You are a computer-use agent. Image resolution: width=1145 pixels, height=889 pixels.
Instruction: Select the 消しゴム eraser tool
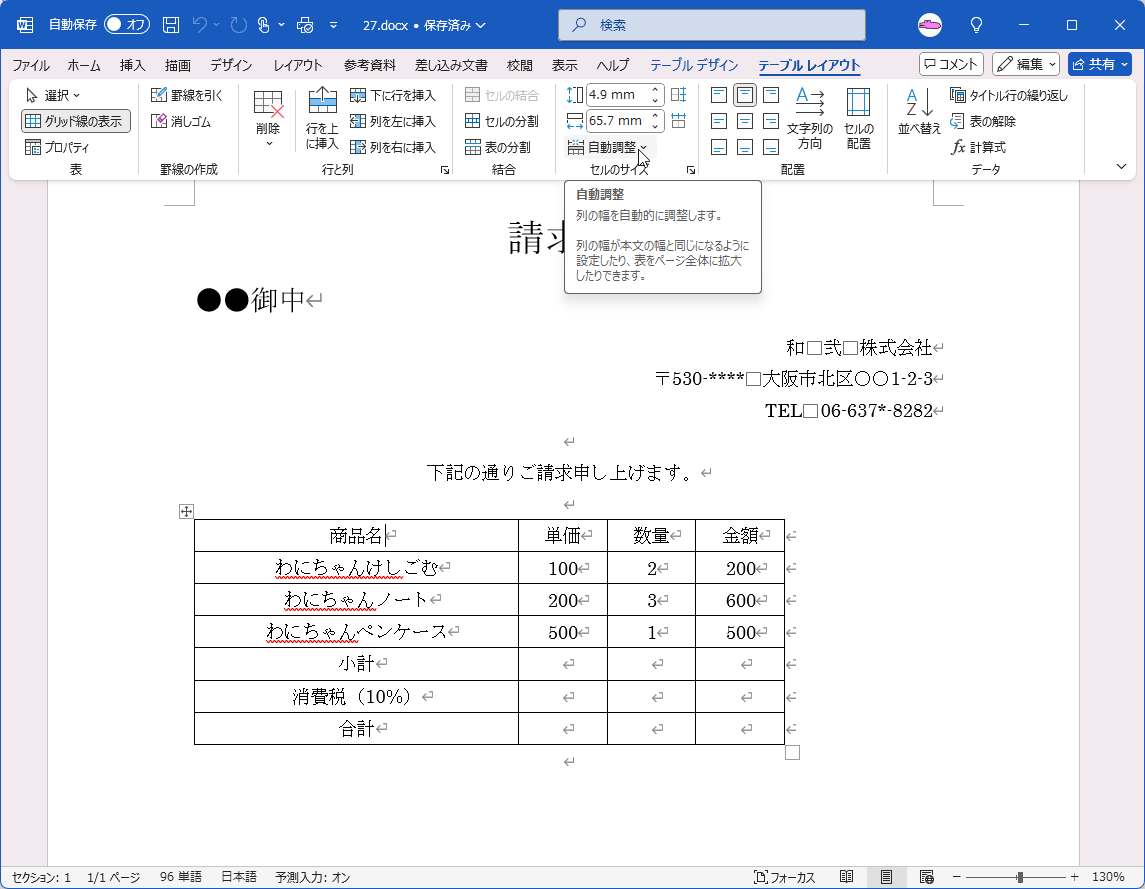pos(181,121)
